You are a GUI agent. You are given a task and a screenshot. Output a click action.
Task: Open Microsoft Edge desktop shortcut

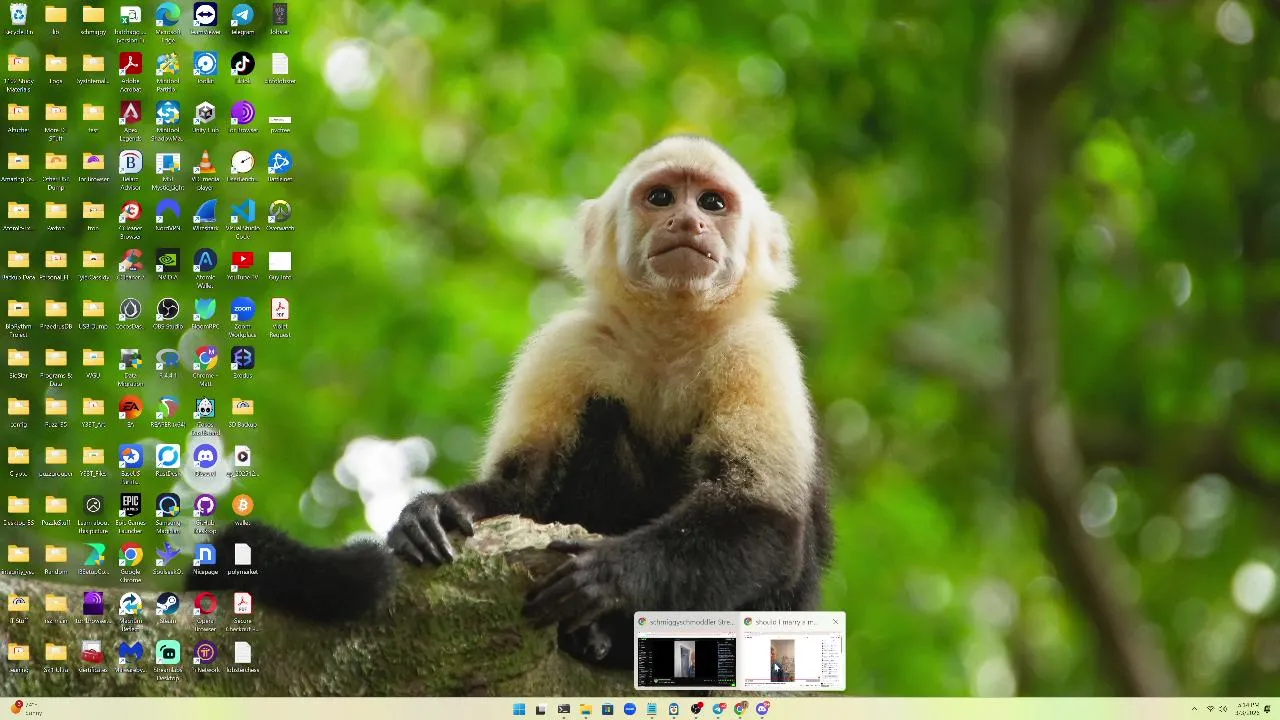click(168, 19)
